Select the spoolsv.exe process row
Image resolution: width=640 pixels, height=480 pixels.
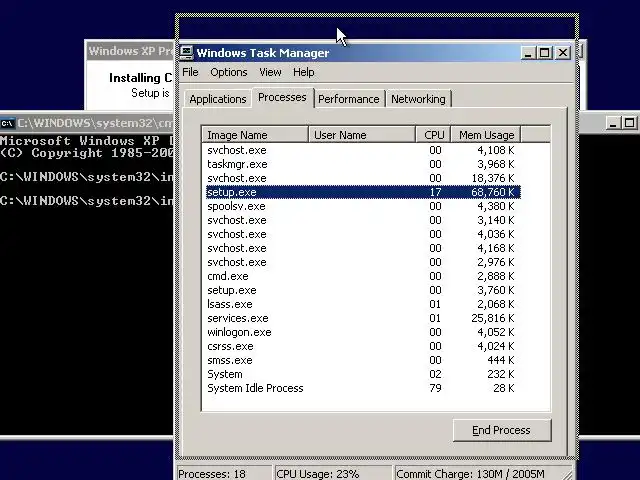click(x=363, y=206)
